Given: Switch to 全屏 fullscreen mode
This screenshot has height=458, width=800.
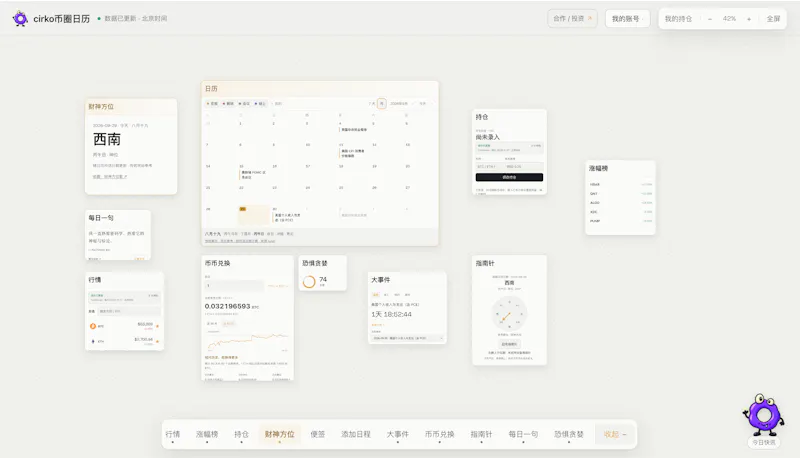Looking at the screenshot, I should tap(773, 18).
